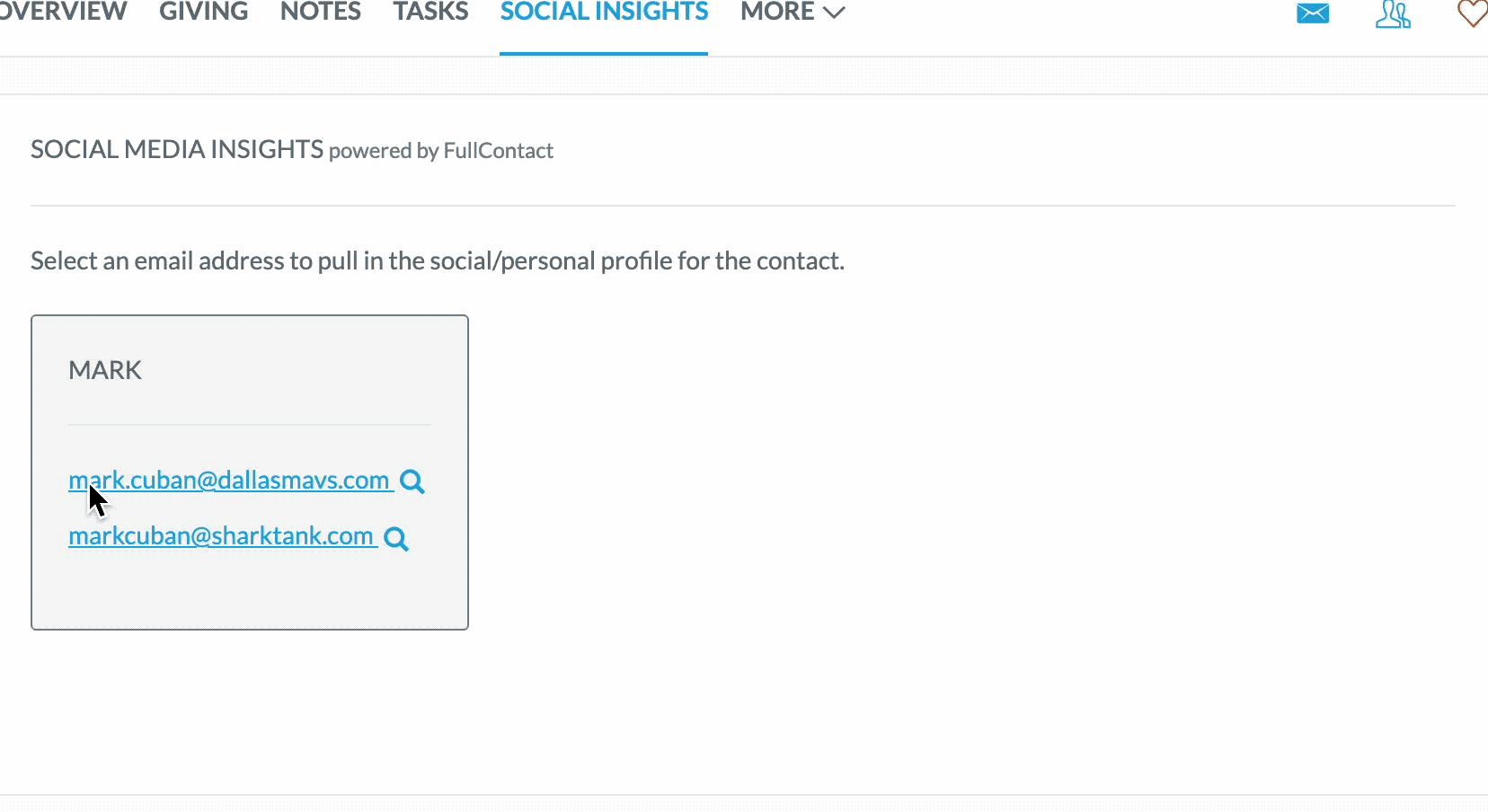Select the Social Insights tab
Viewport: 1488px width, 812px height.
604,12
